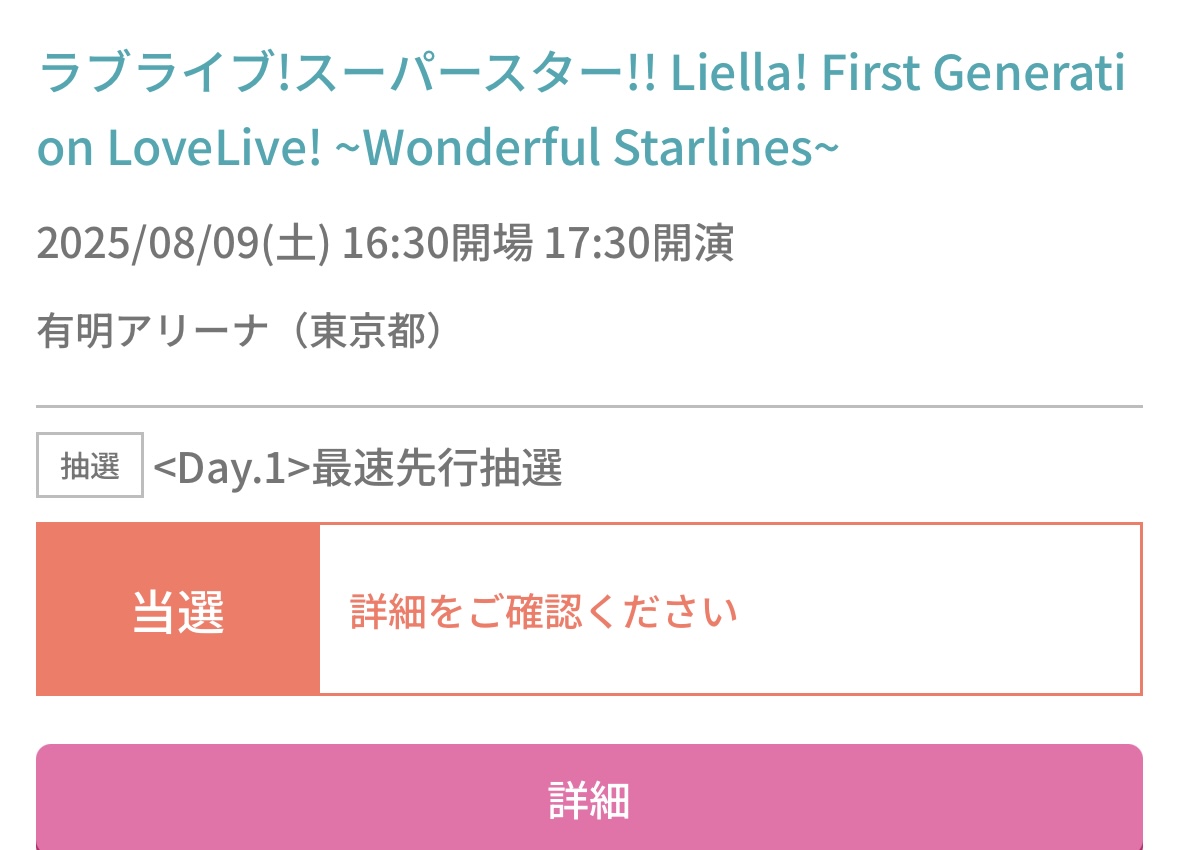Click the 17:30開演 start time
This screenshot has width=1179, height=850.
click(638, 243)
